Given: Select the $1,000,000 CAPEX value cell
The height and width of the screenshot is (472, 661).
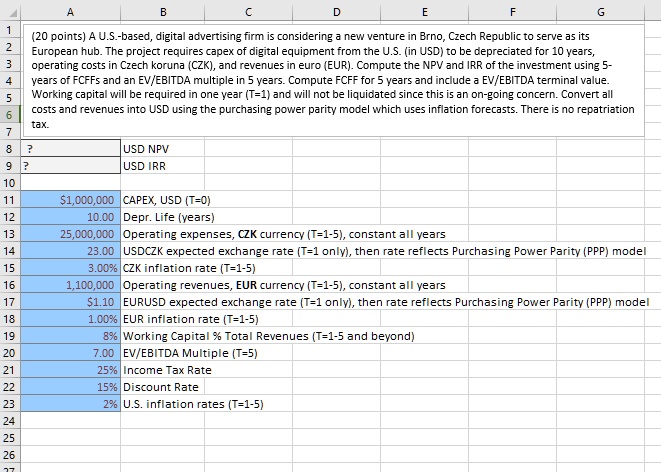Looking at the screenshot, I should point(71,200).
